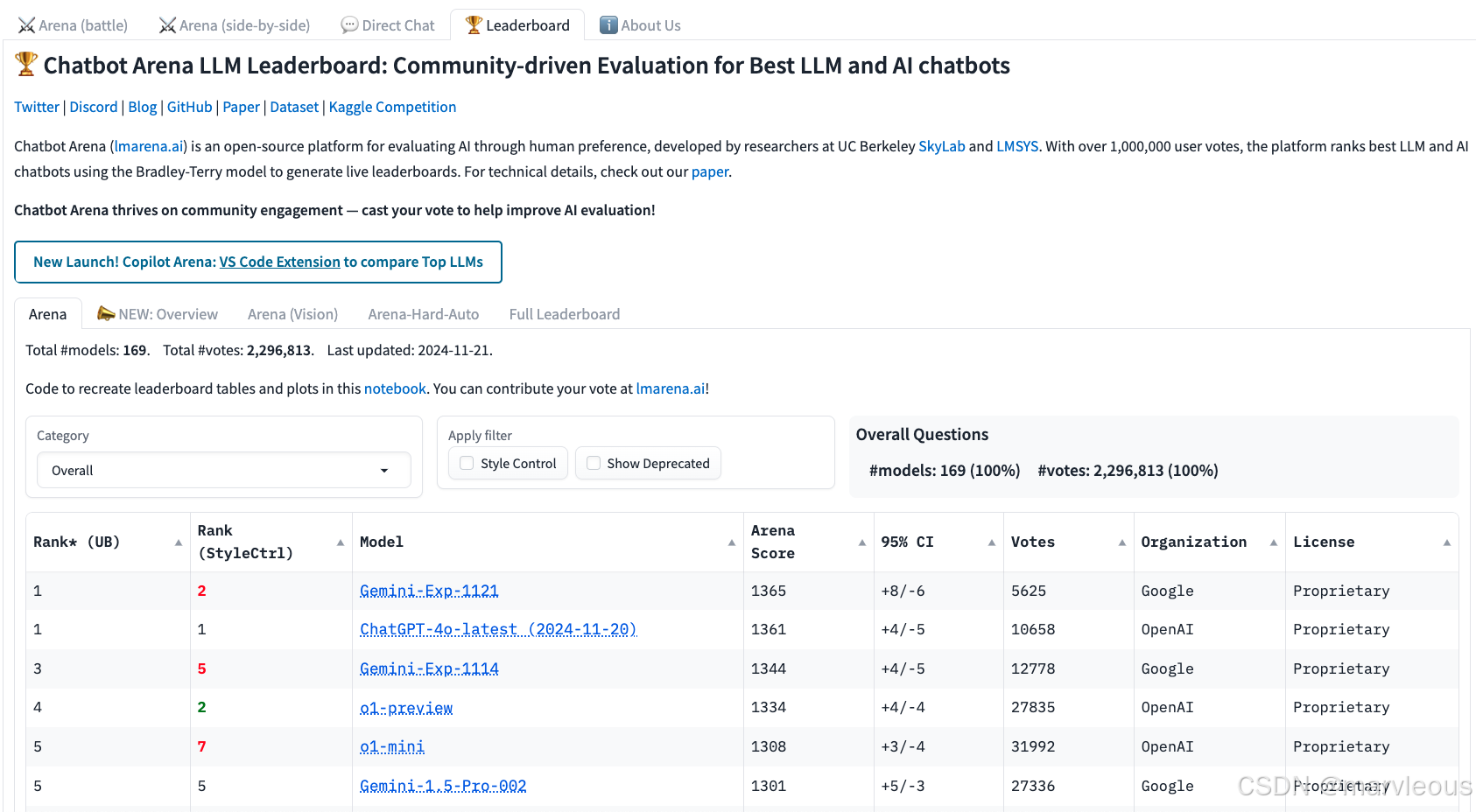The width and height of the screenshot is (1476, 812).
Task: Click the 95% CI value +8/-6
Action: coord(903,591)
